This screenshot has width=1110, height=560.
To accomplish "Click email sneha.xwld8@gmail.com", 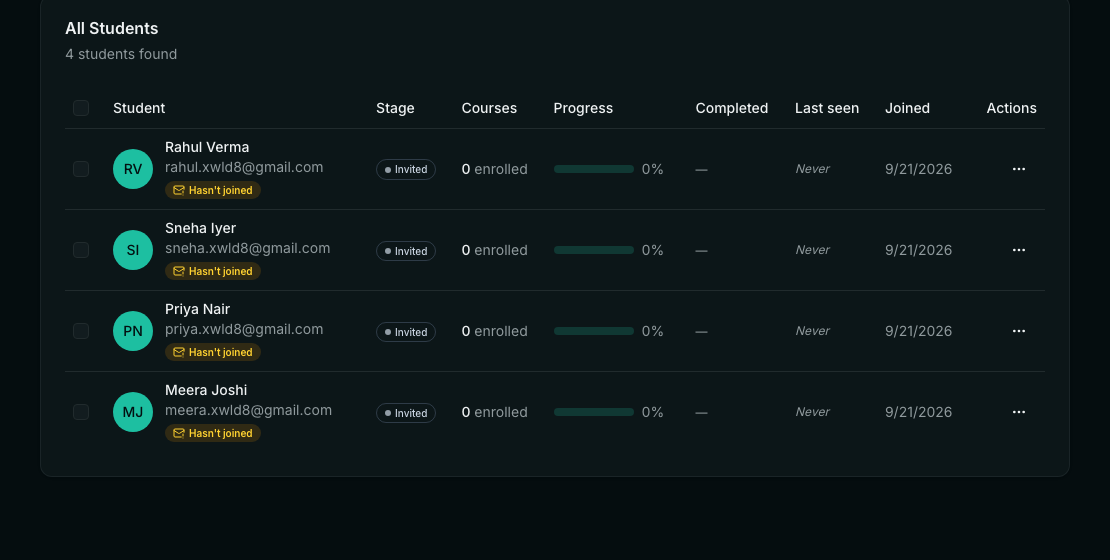I will coord(248,248).
